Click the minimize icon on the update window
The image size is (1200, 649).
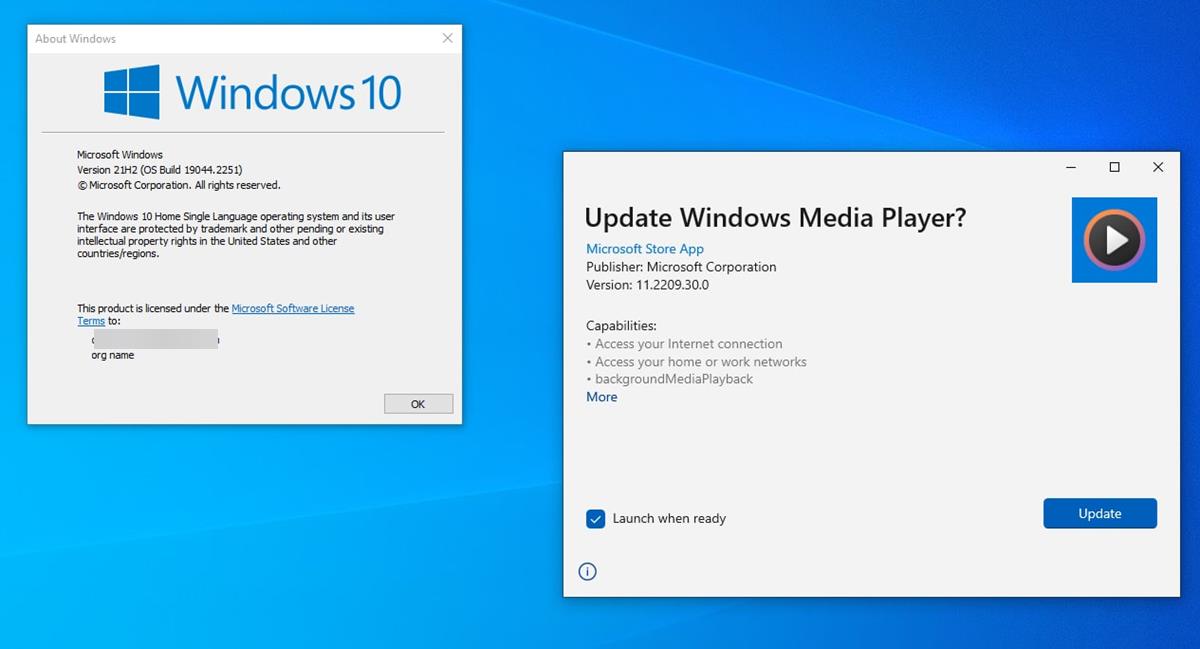[1070, 167]
